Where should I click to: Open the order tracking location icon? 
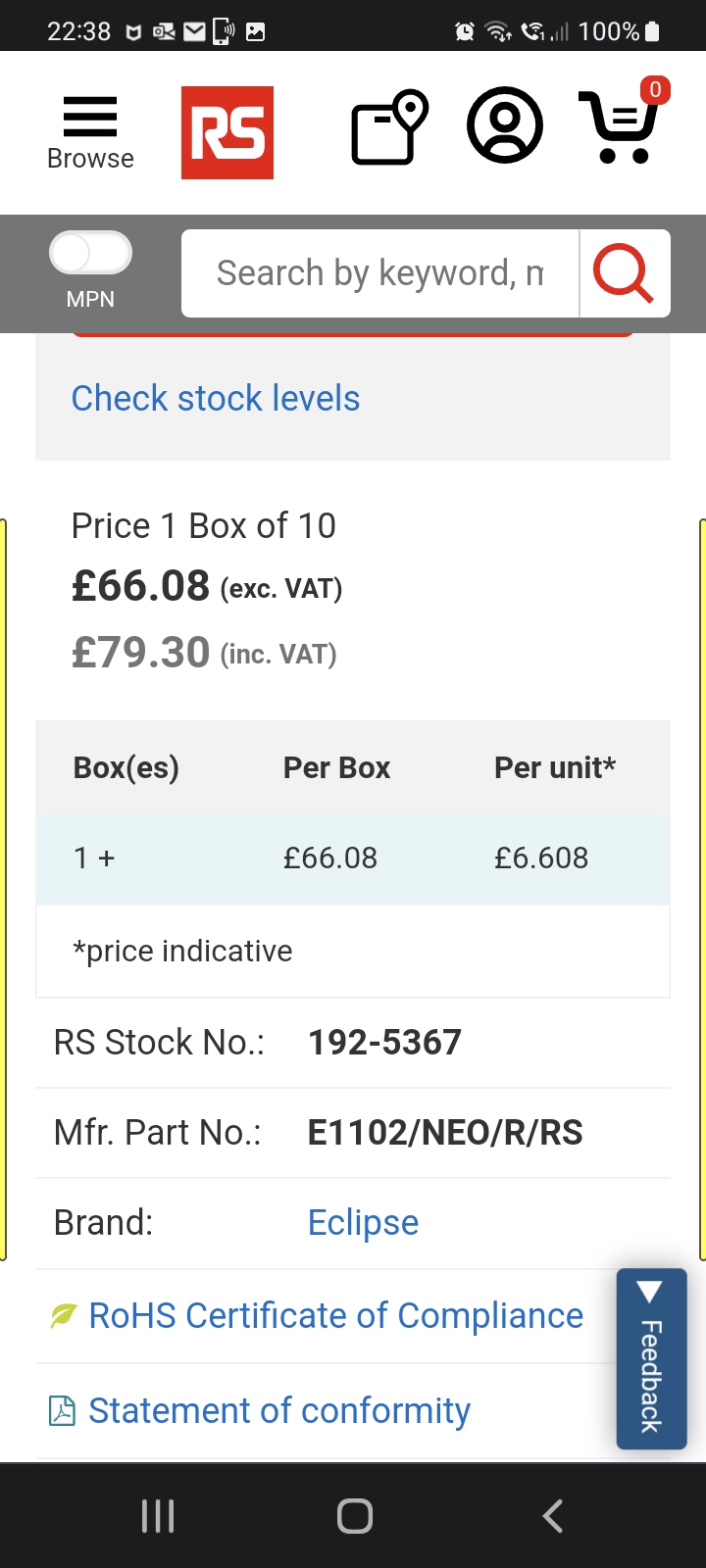(389, 127)
